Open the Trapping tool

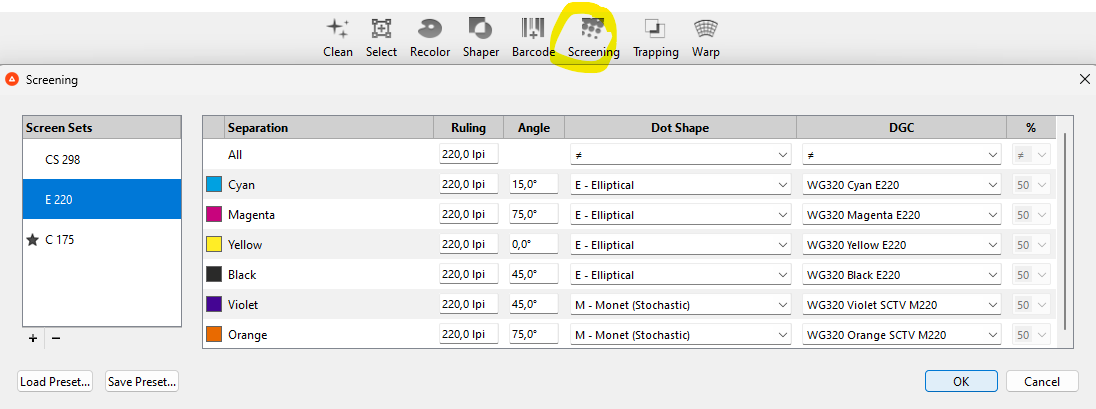click(x=655, y=36)
